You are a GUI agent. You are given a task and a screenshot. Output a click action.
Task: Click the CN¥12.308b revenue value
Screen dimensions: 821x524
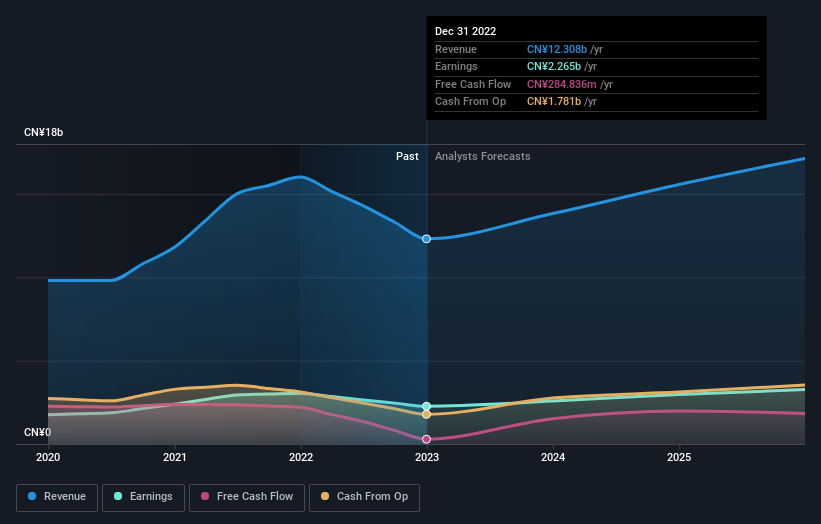click(x=557, y=49)
